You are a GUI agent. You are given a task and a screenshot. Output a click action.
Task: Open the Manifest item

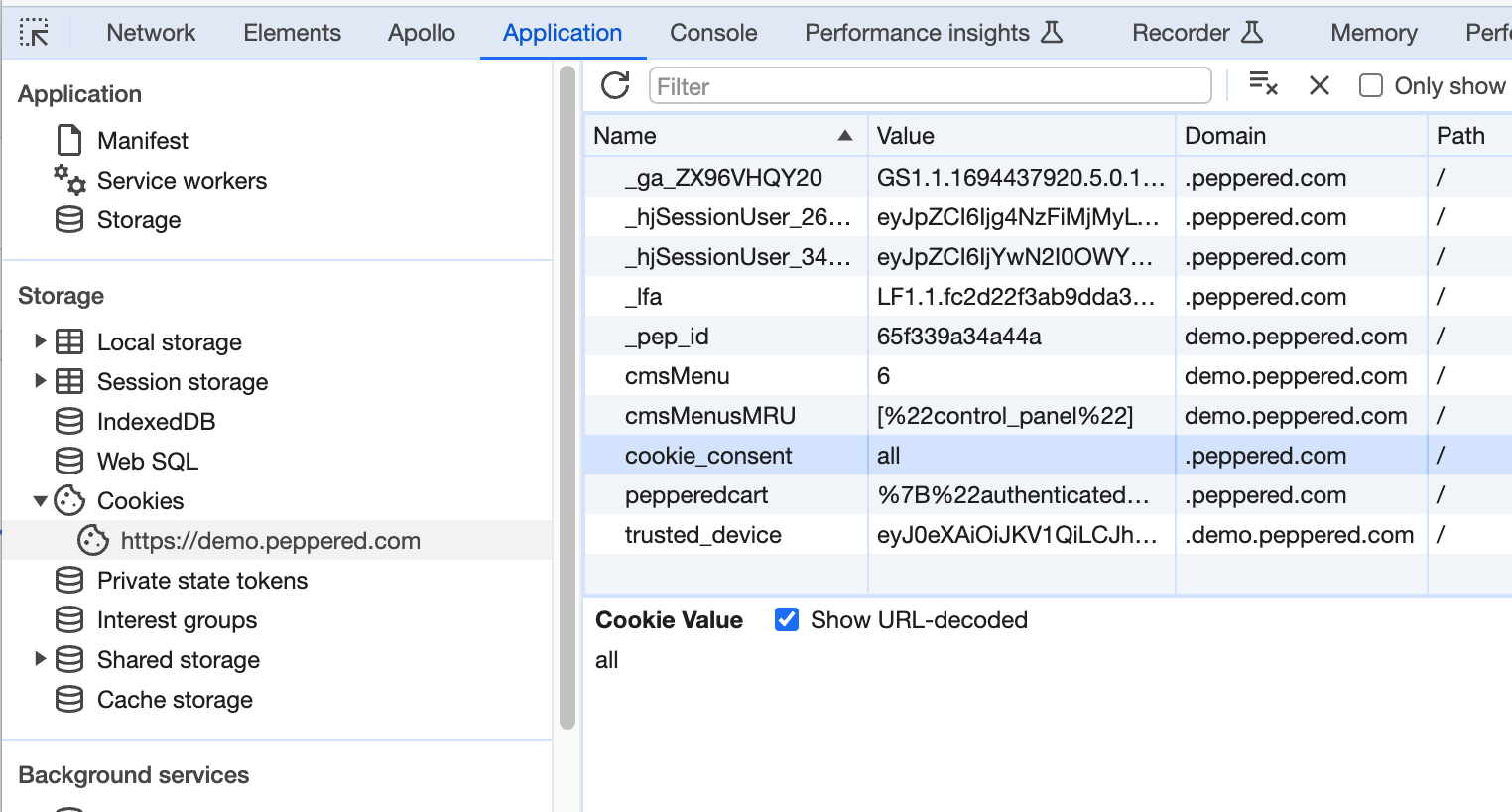point(142,140)
